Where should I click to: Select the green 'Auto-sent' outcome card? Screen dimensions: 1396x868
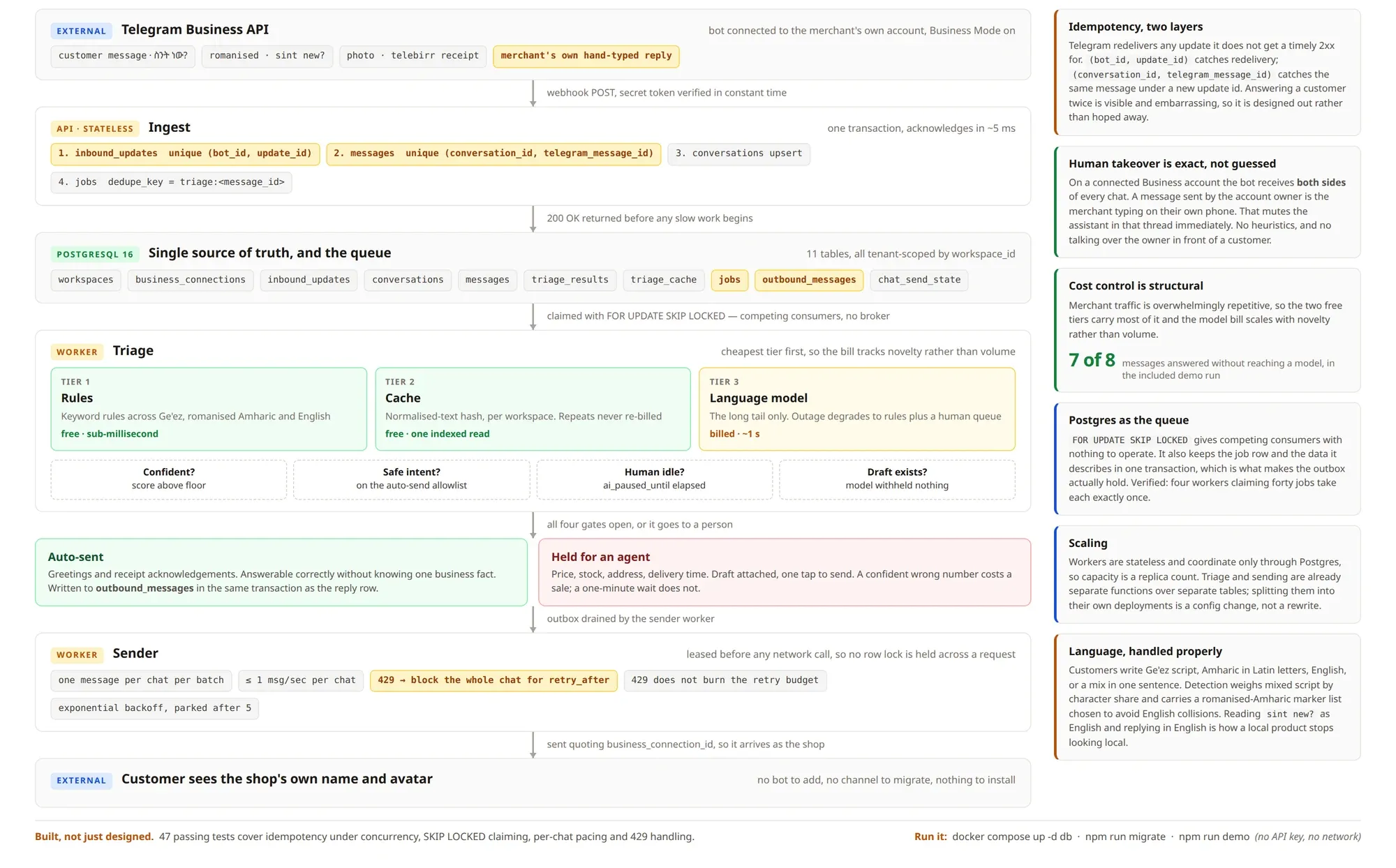pos(281,572)
